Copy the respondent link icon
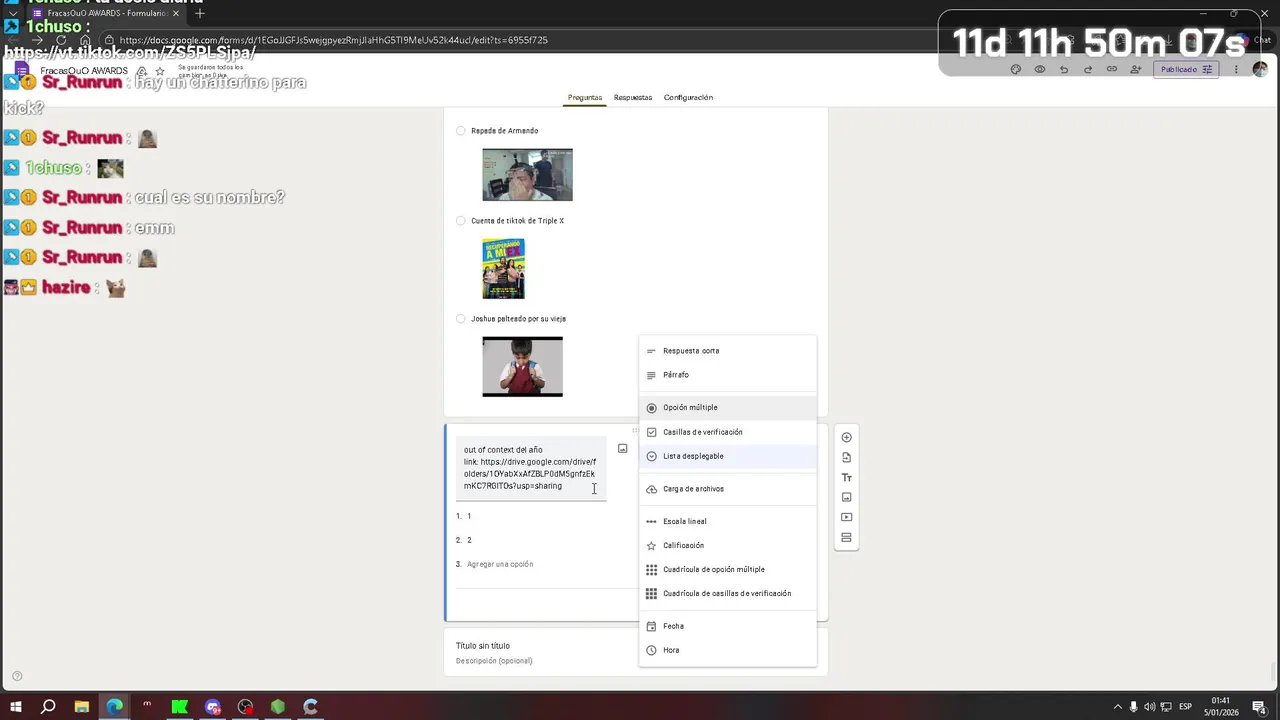Viewport: 1280px width, 720px height. pyautogui.click(x=1112, y=70)
